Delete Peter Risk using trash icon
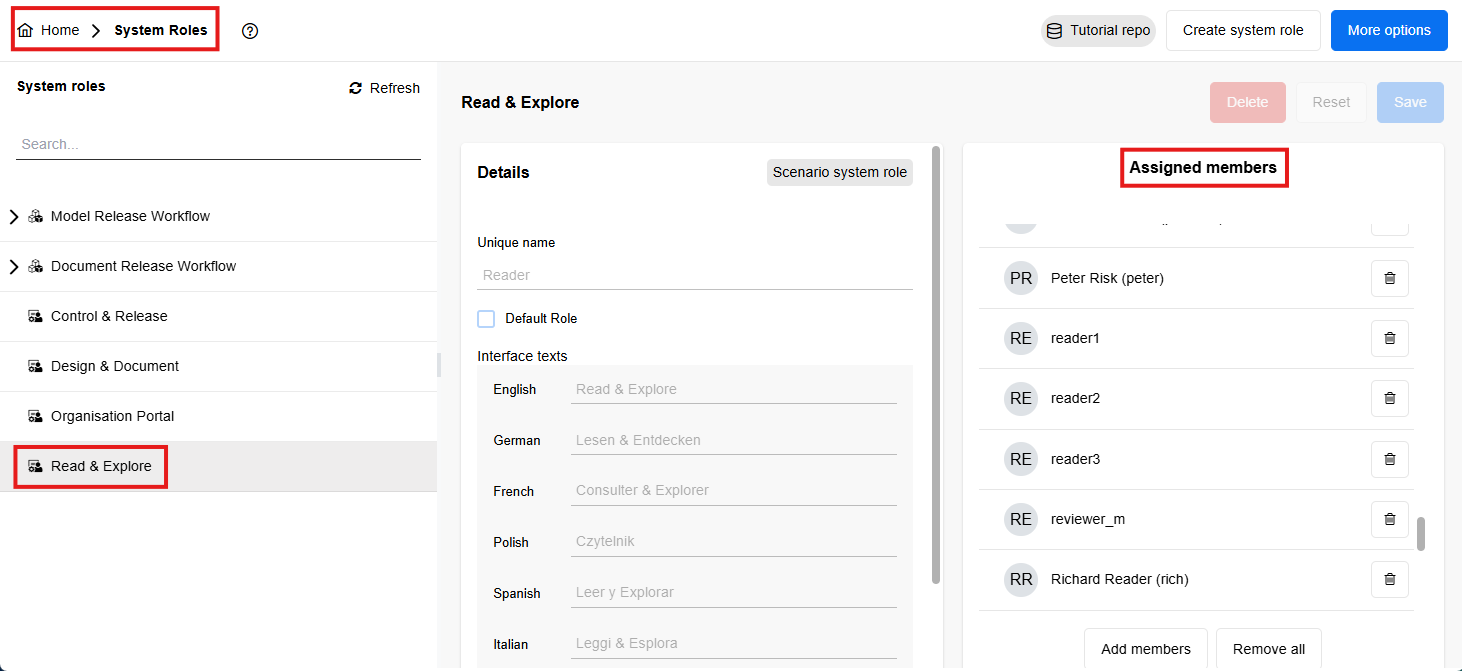1462x671 pixels. (1389, 278)
